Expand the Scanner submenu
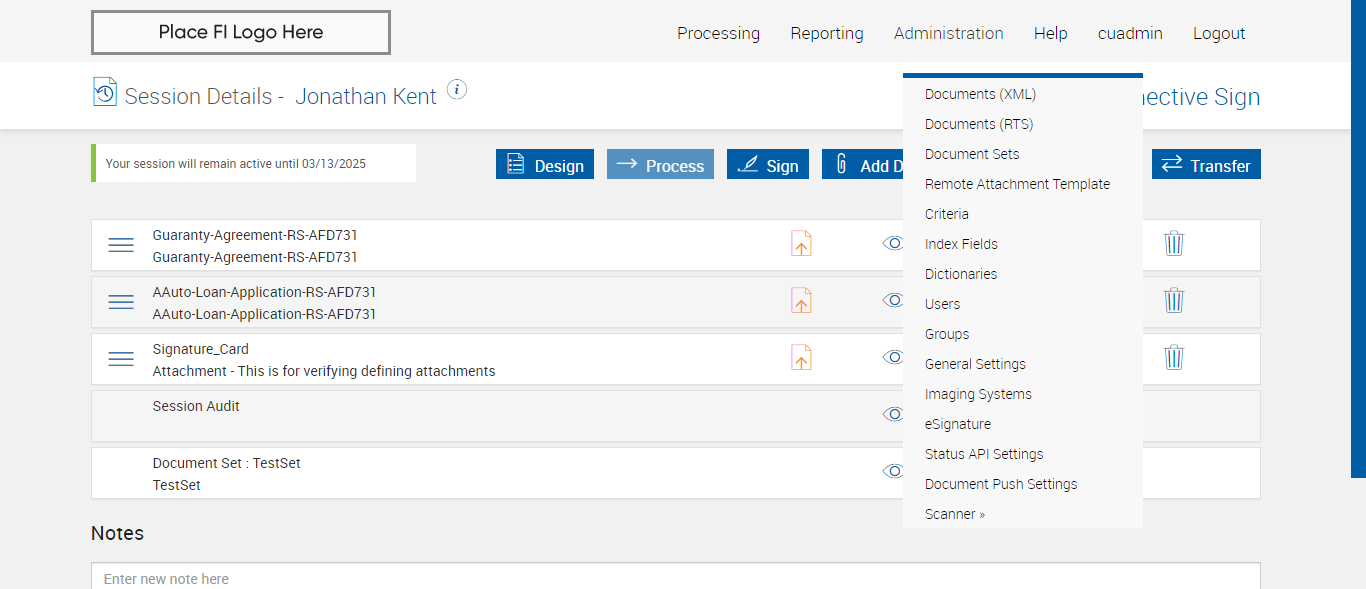The image size is (1366, 589). point(955,514)
